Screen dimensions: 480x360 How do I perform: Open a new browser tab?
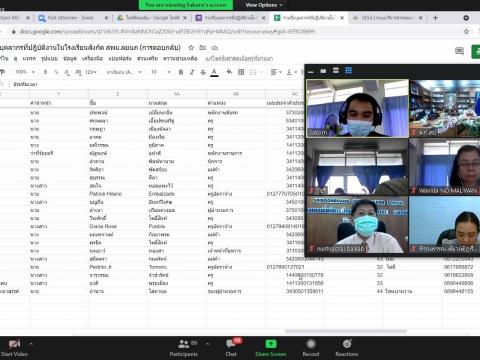pyautogui.click(x=435, y=18)
